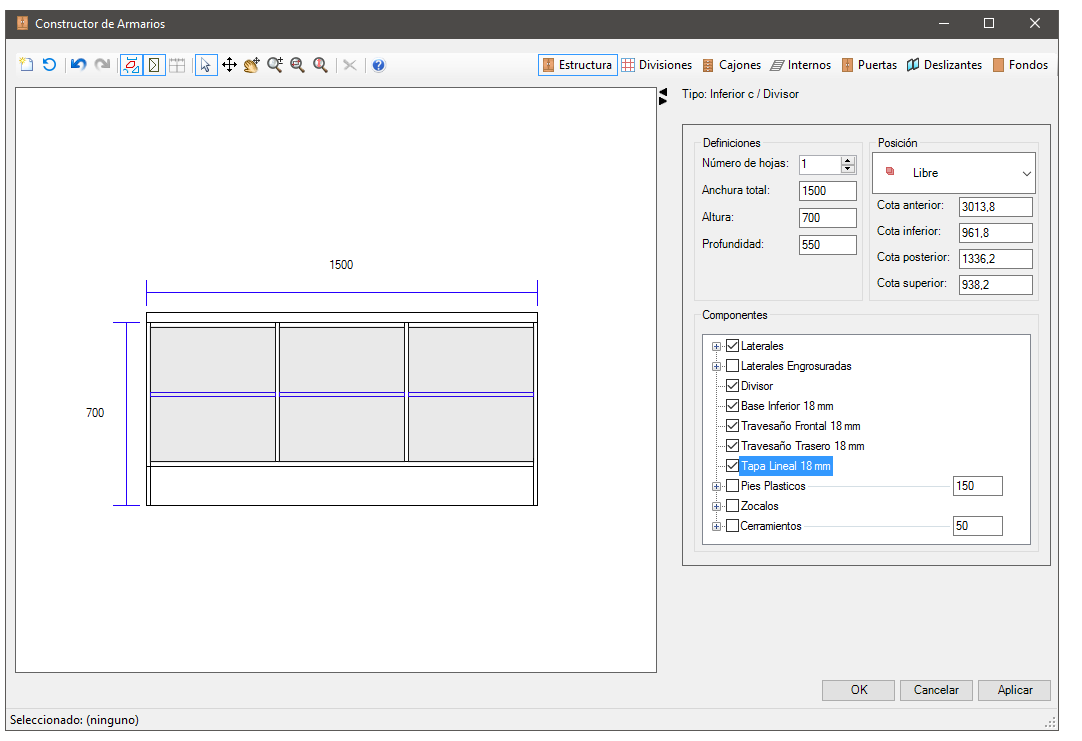The height and width of the screenshot is (741, 1082).
Task: Click the Profundidad input field
Action: [x=827, y=244]
